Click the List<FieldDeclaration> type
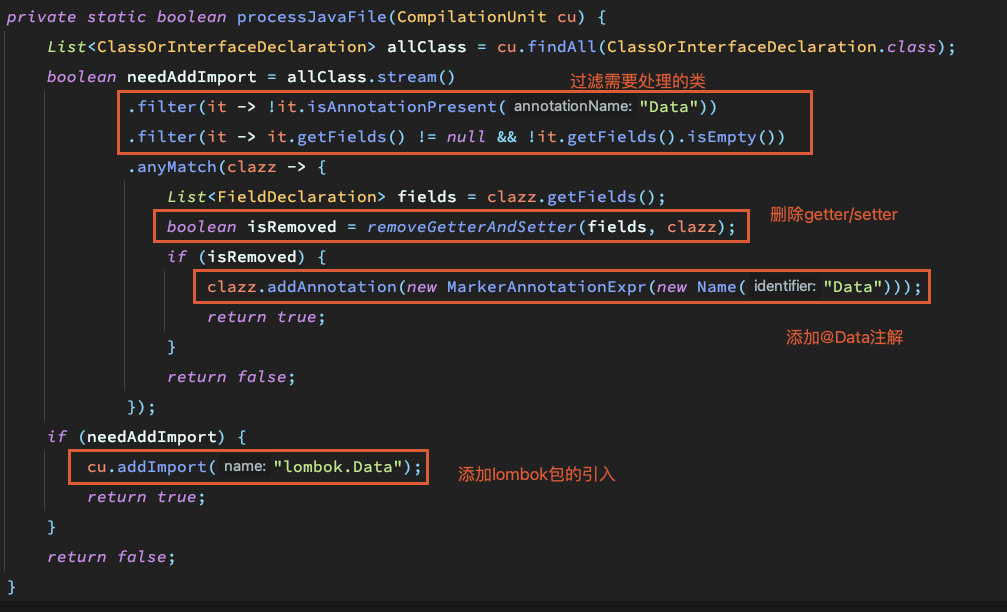Viewport: 1007px width, 612px height. (276, 197)
